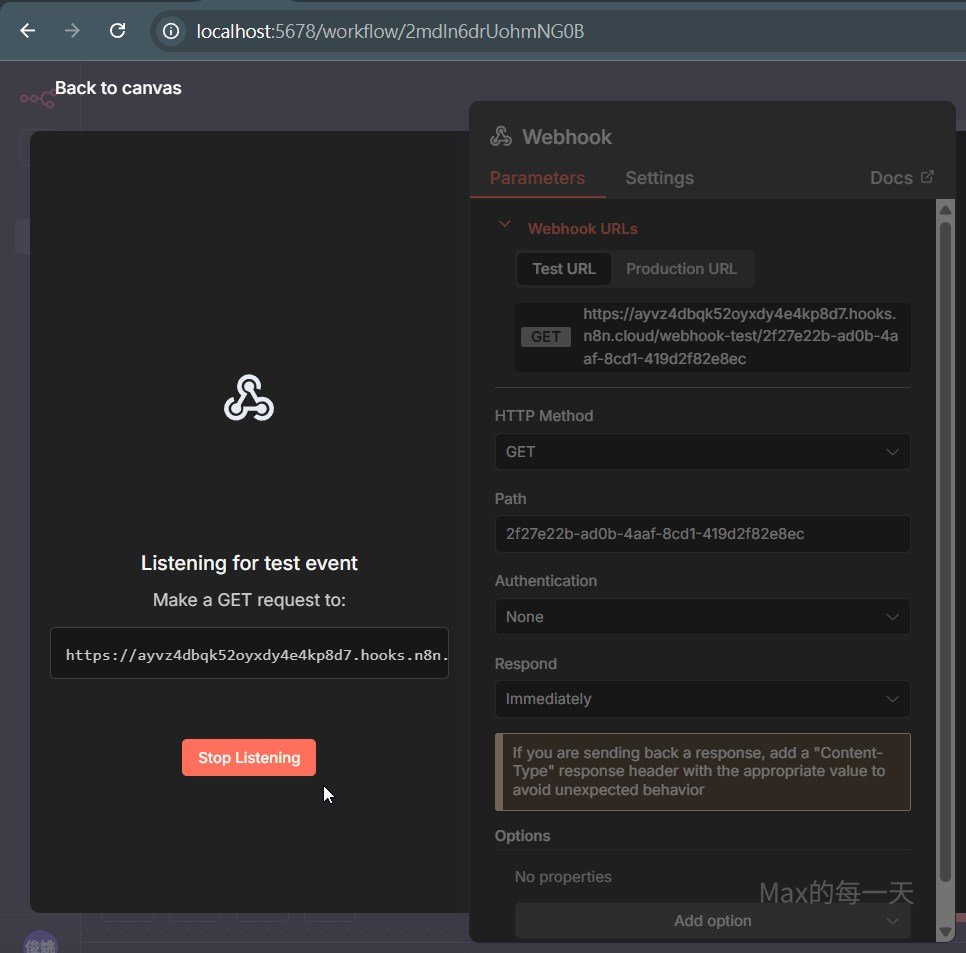Switch to Test URL toggle

point(563,269)
